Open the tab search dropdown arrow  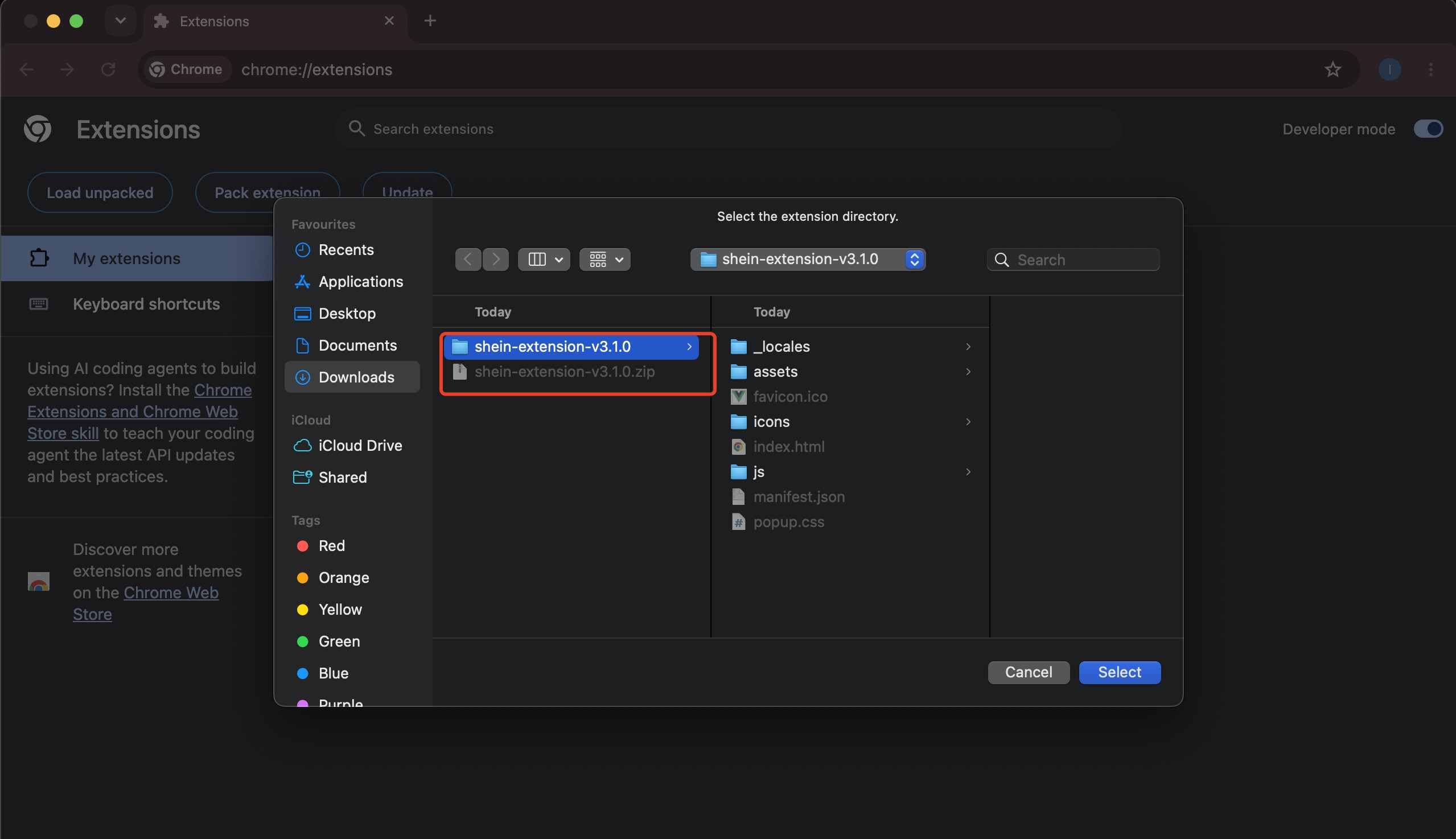(121, 20)
